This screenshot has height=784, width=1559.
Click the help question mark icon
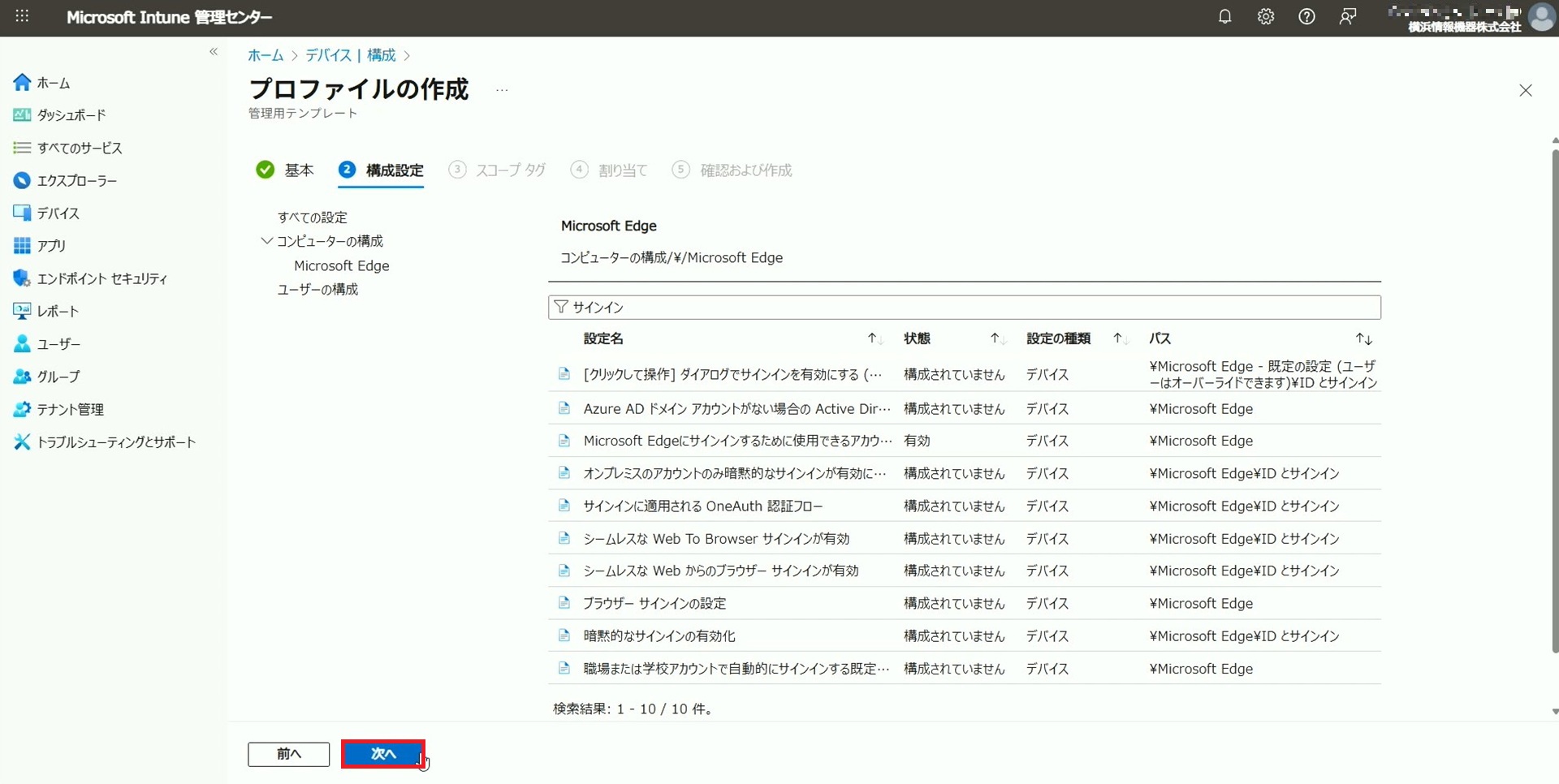click(x=1306, y=17)
